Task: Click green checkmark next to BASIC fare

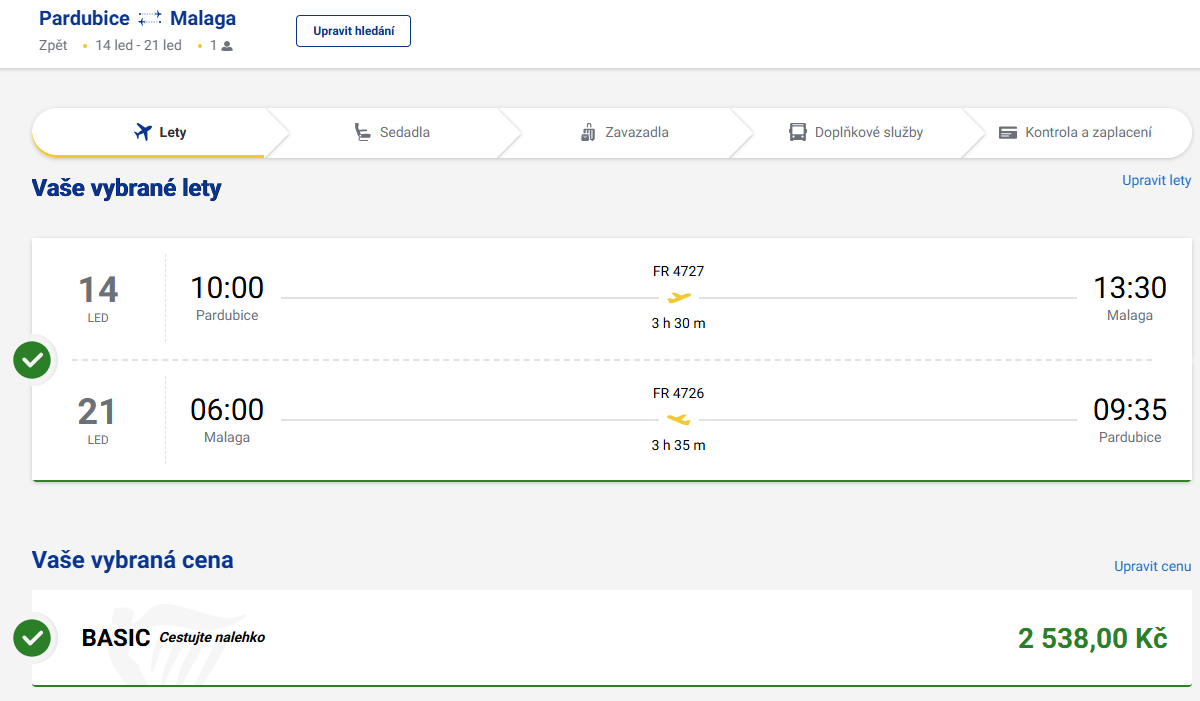Action: [x=32, y=637]
